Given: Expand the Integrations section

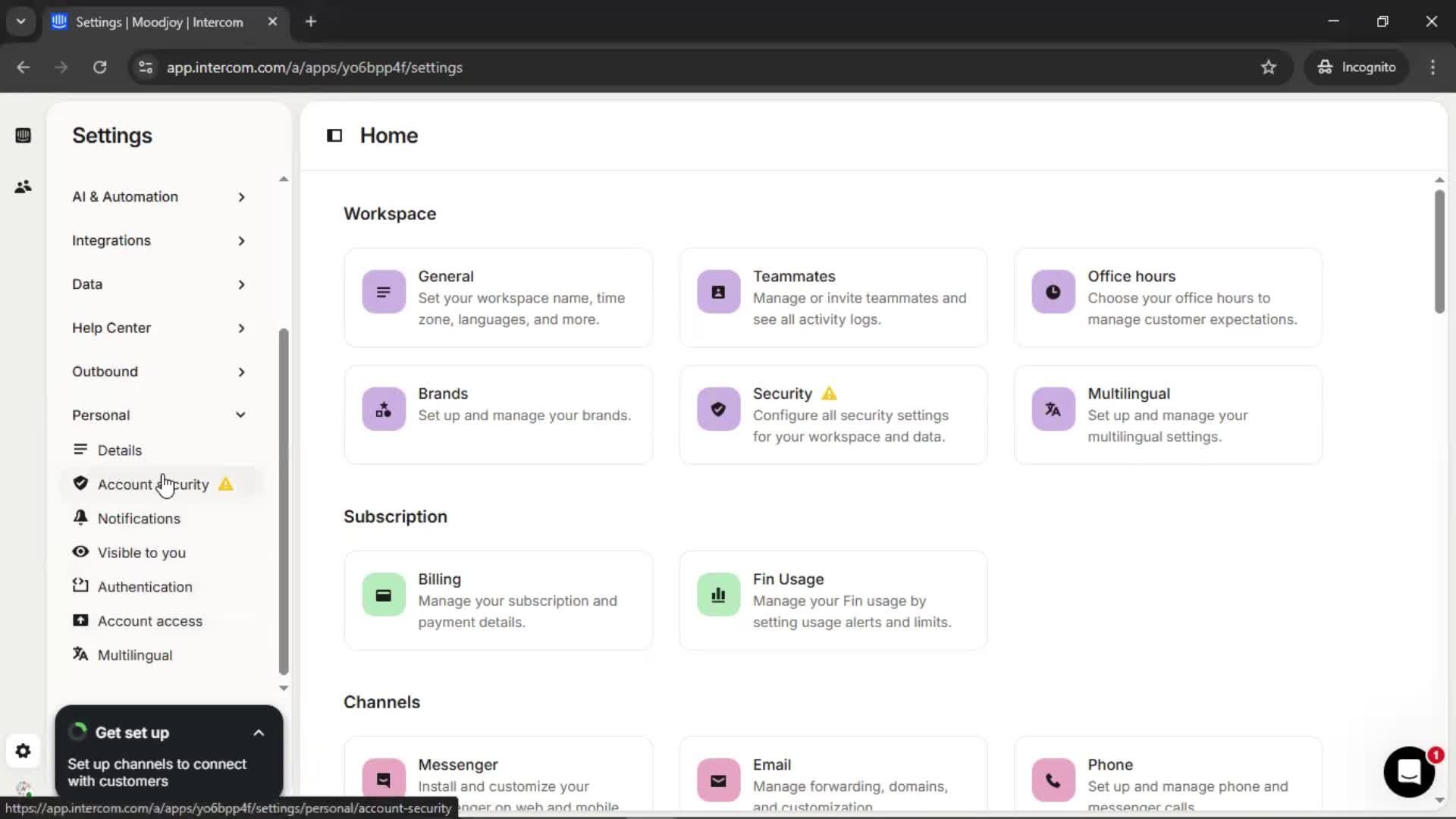Looking at the screenshot, I should click(158, 241).
